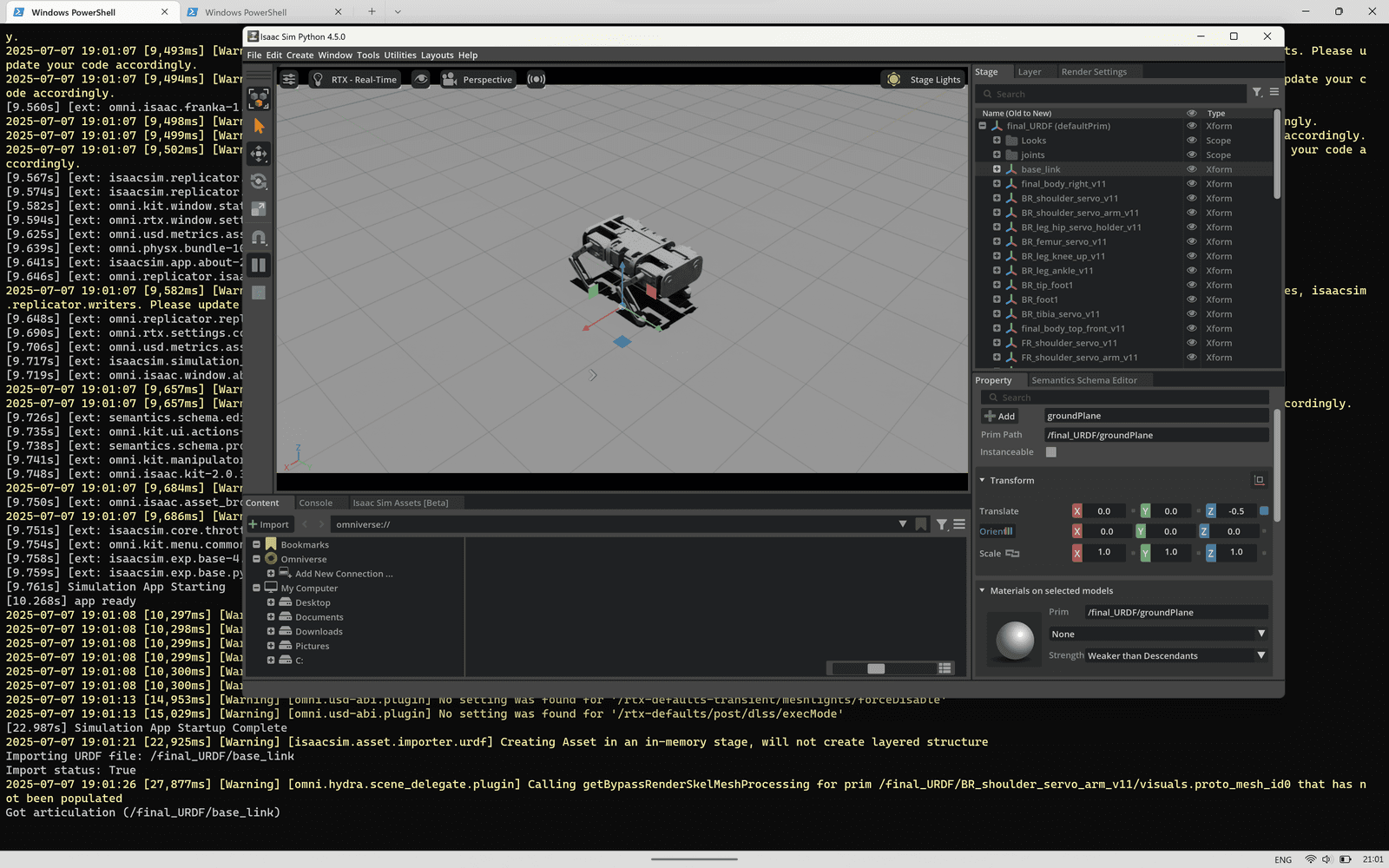This screenshot has height=868, width=1389.
Task: Collapse the Transform section
Action: click(x=982, y=480)
